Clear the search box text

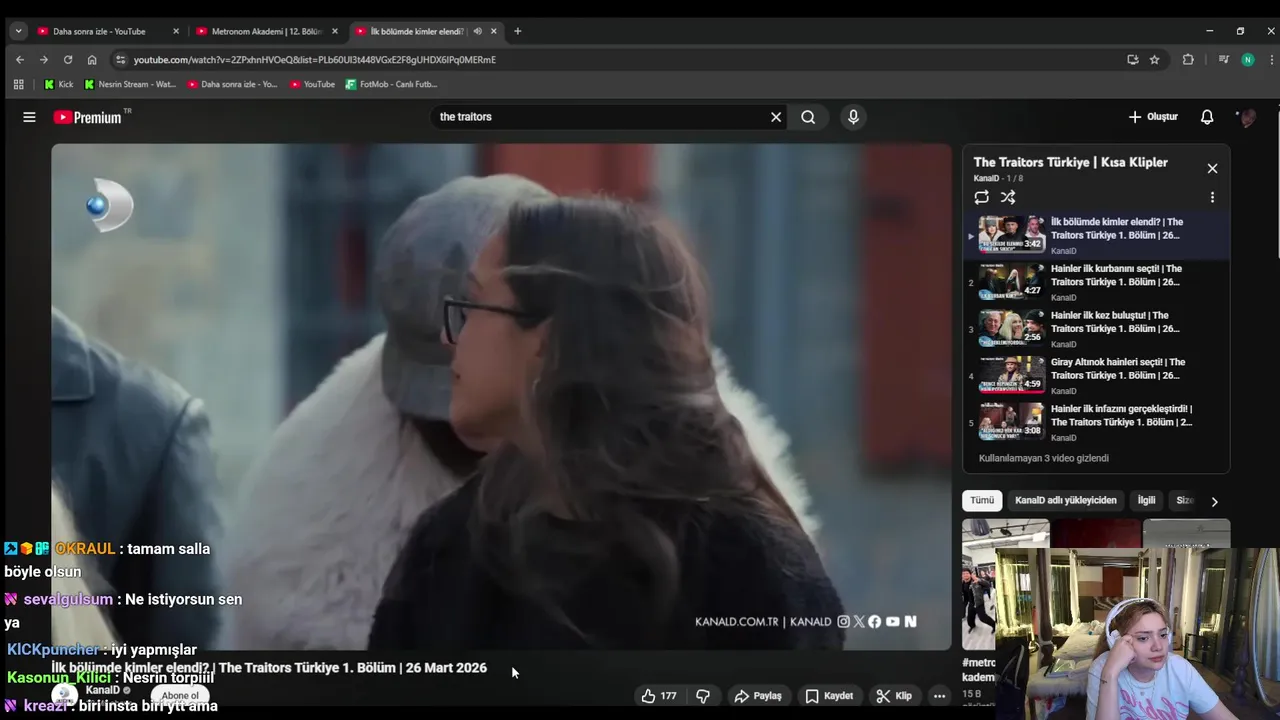point(776,117)
